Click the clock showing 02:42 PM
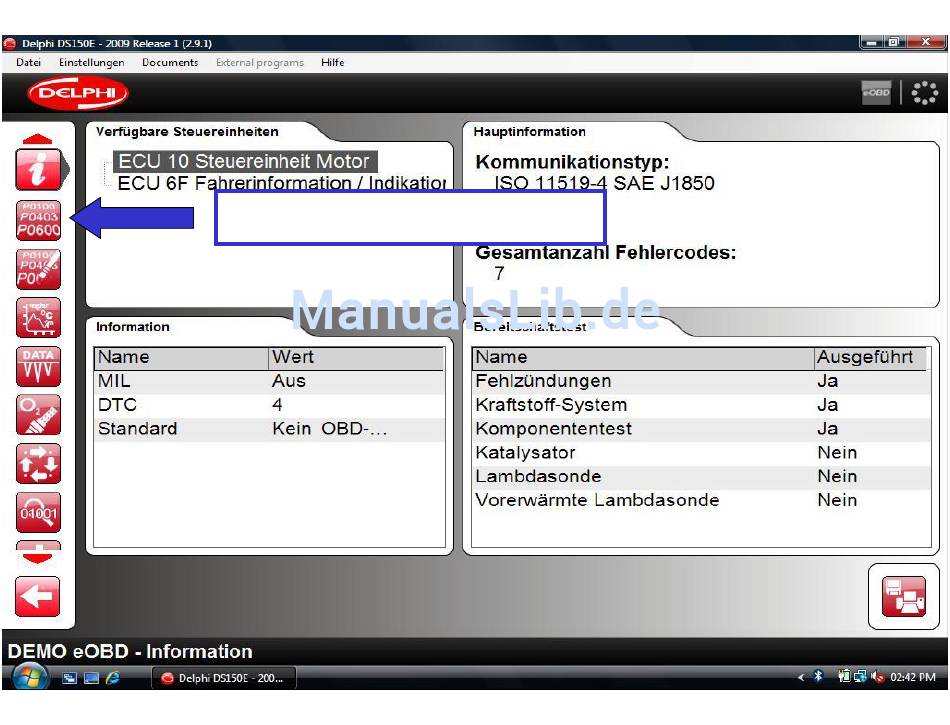The height and width of the screenshot is (725, 950). click(x=912, y=677)
